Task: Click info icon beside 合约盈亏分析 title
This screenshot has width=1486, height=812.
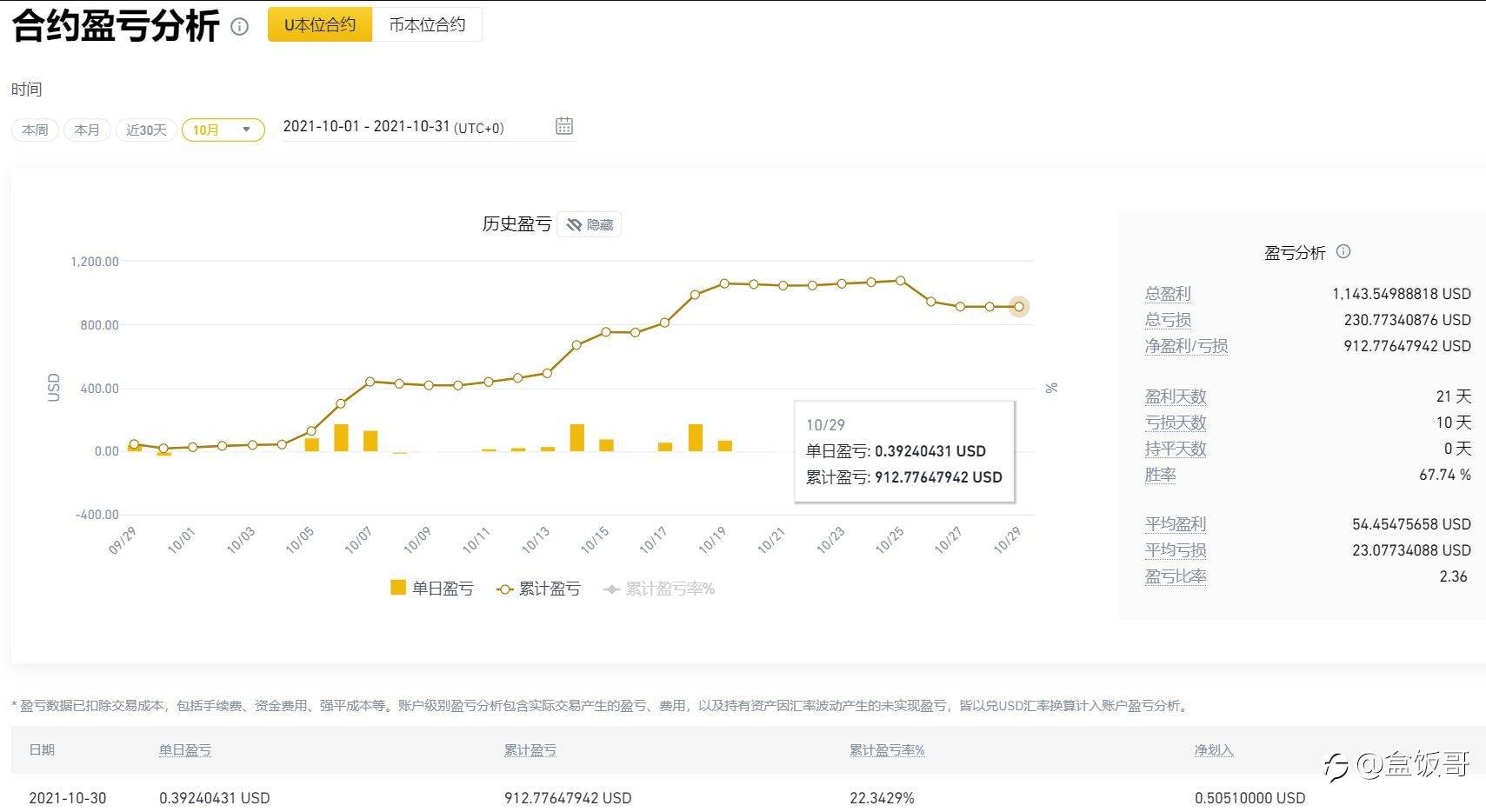Action: point(239,27)
